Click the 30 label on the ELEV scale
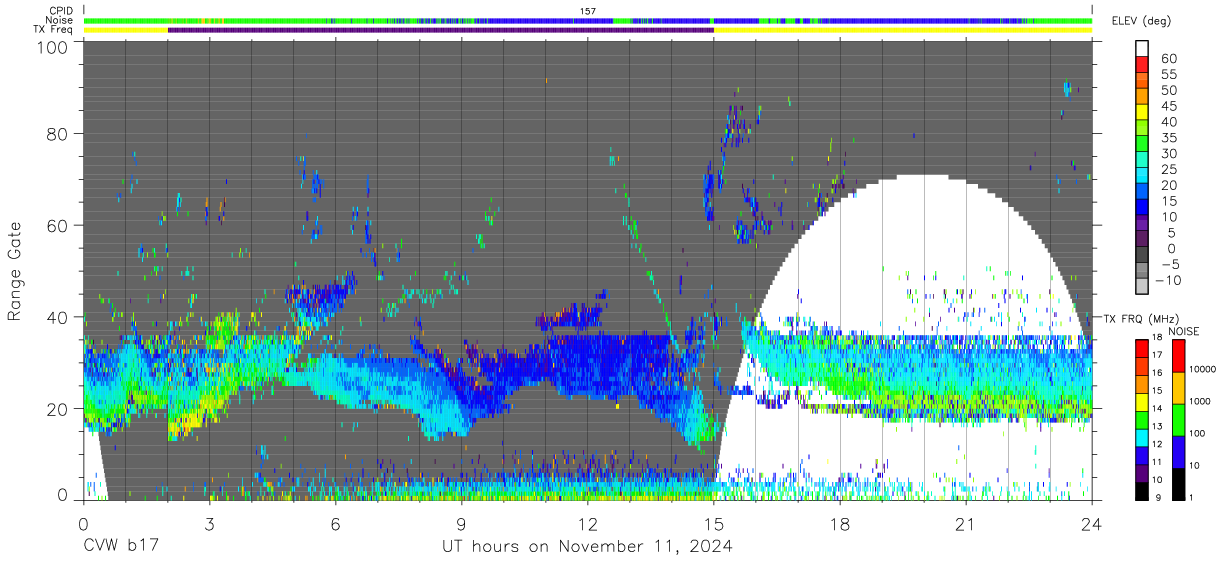This screenshot has width=1228, height=567. coord(1167,153)
